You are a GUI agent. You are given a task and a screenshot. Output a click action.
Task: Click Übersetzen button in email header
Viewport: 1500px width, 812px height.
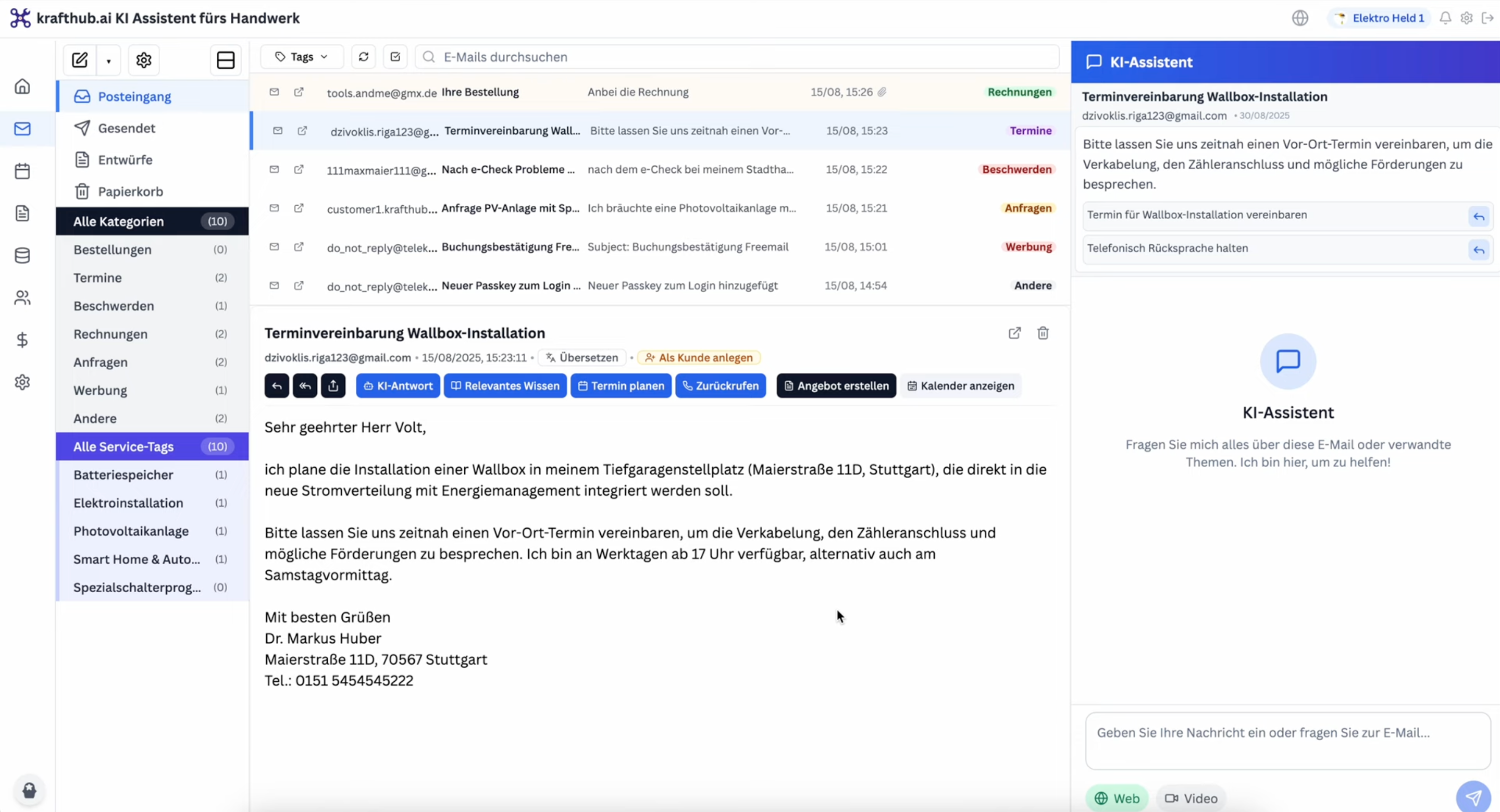click(x=582, y=357)
